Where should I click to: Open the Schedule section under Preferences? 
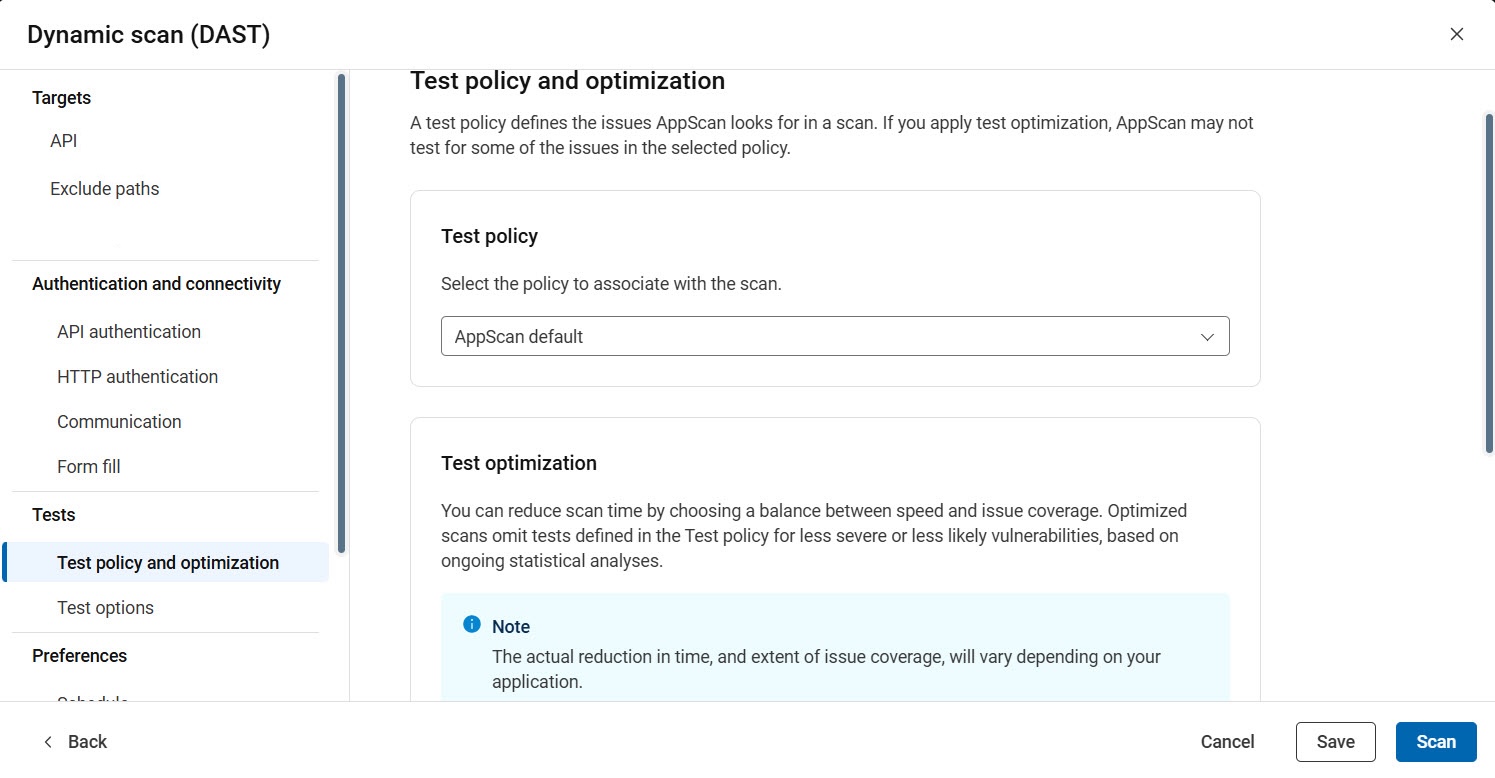(92, 700)
